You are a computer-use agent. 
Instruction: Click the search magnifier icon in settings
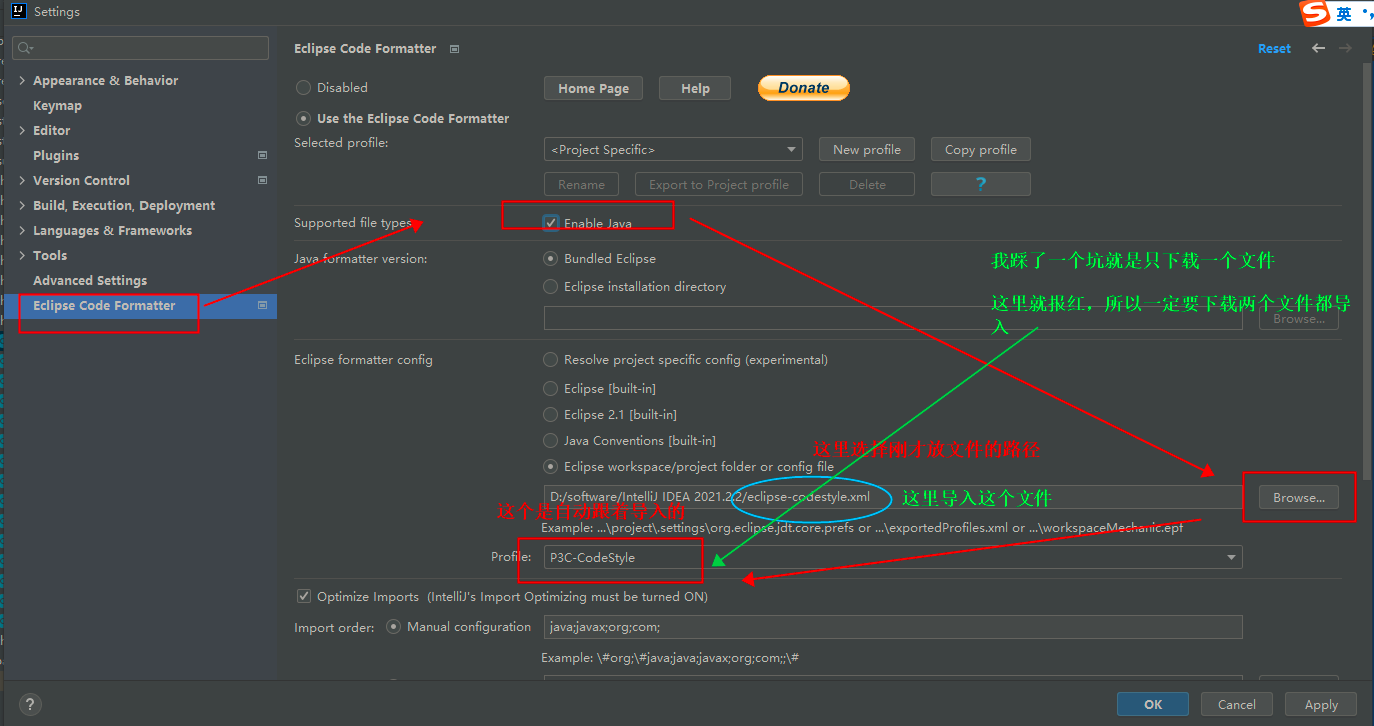point(25,48)
